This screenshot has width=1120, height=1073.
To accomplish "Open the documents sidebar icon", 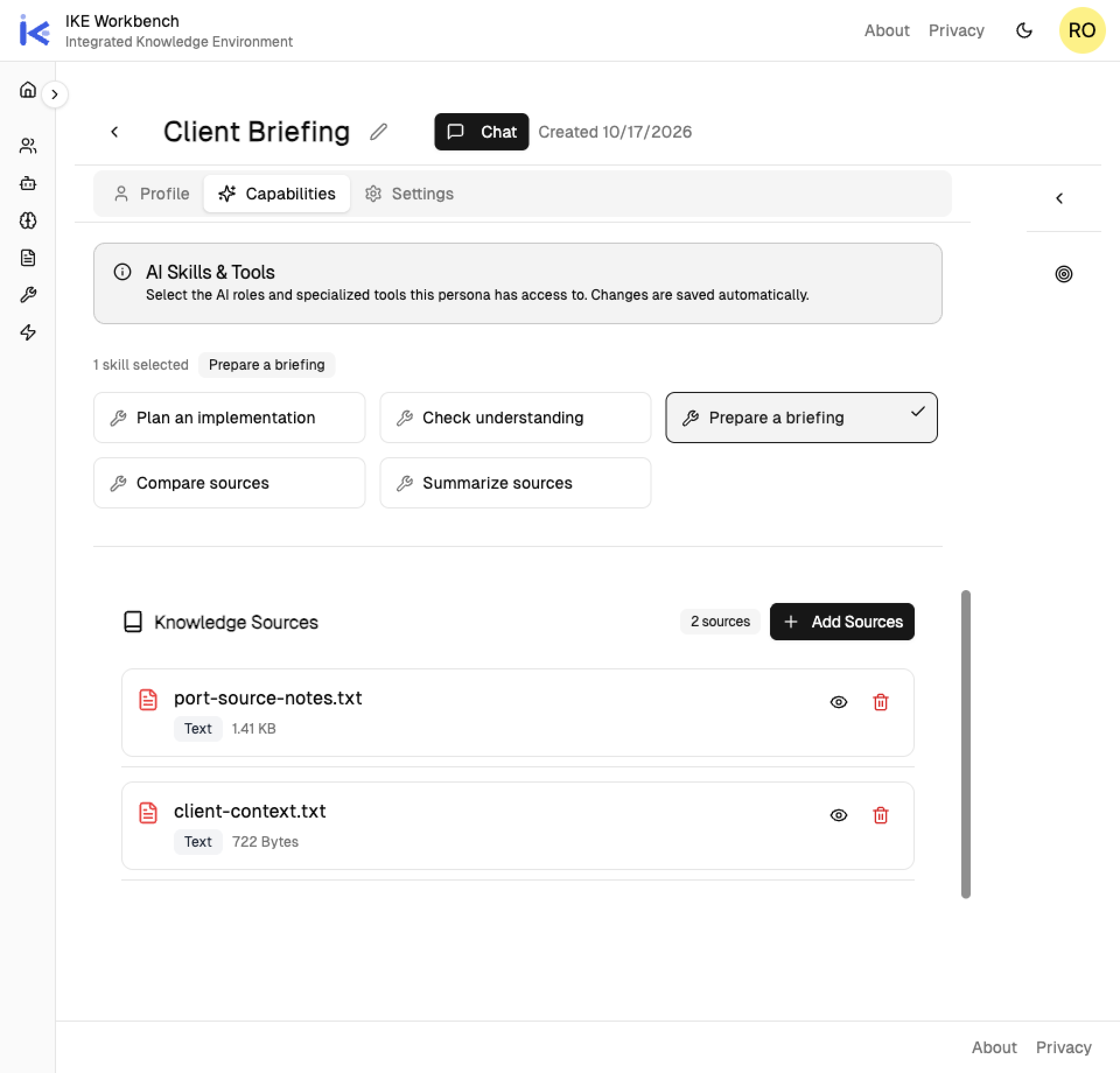I will (28, 258).
